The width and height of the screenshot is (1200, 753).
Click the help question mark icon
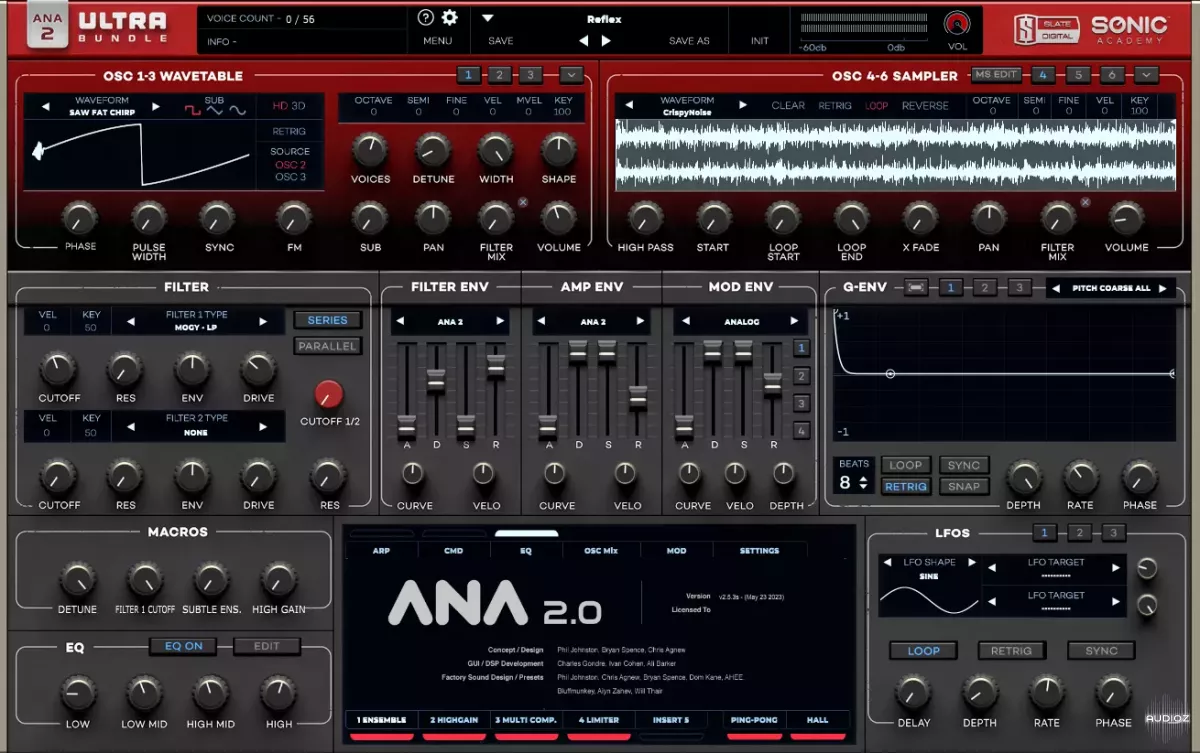[x=426, y=18]
